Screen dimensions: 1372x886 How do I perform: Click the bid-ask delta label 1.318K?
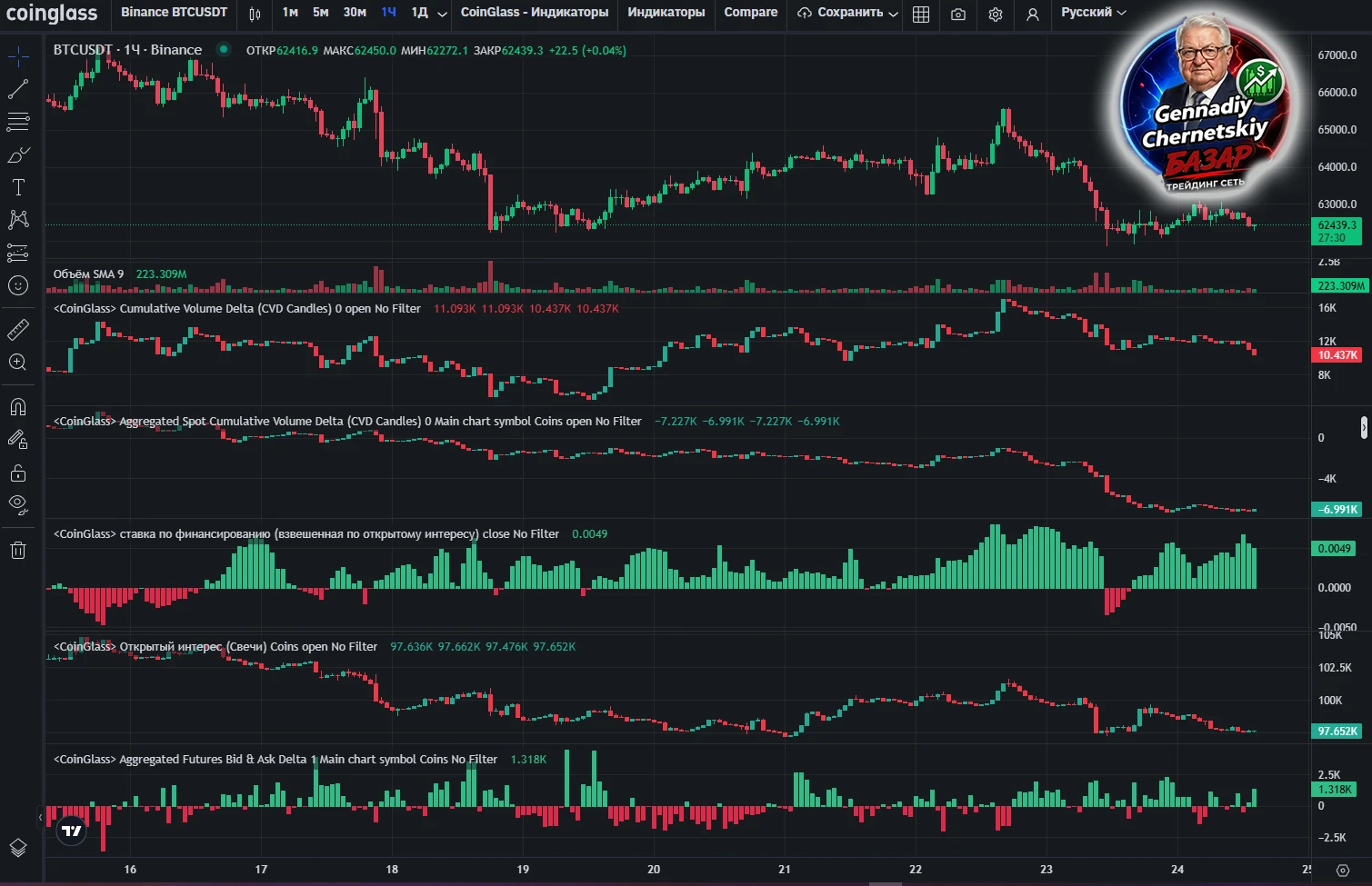[x=1335, y=790]
